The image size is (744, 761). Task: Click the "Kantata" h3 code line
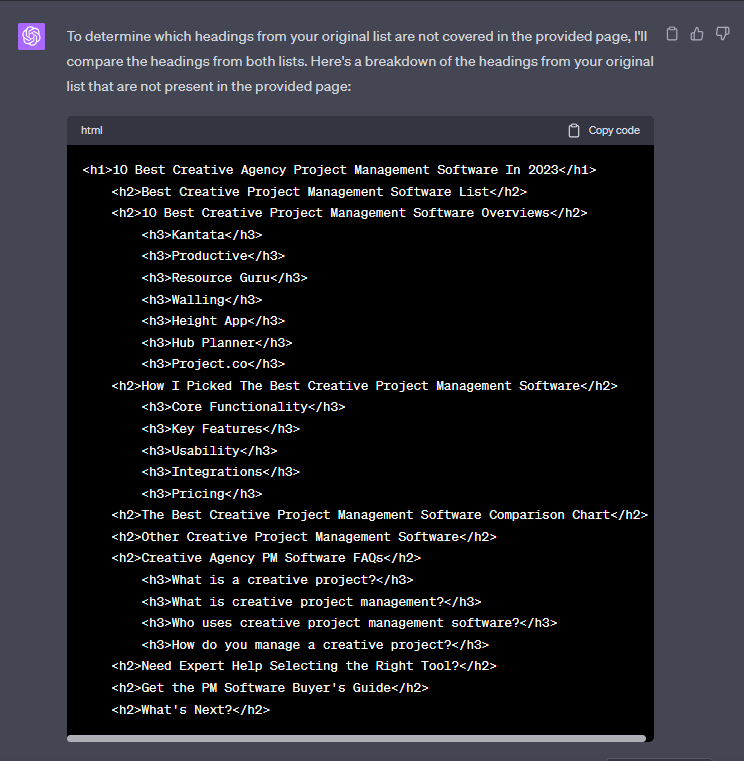coord(200,235)
